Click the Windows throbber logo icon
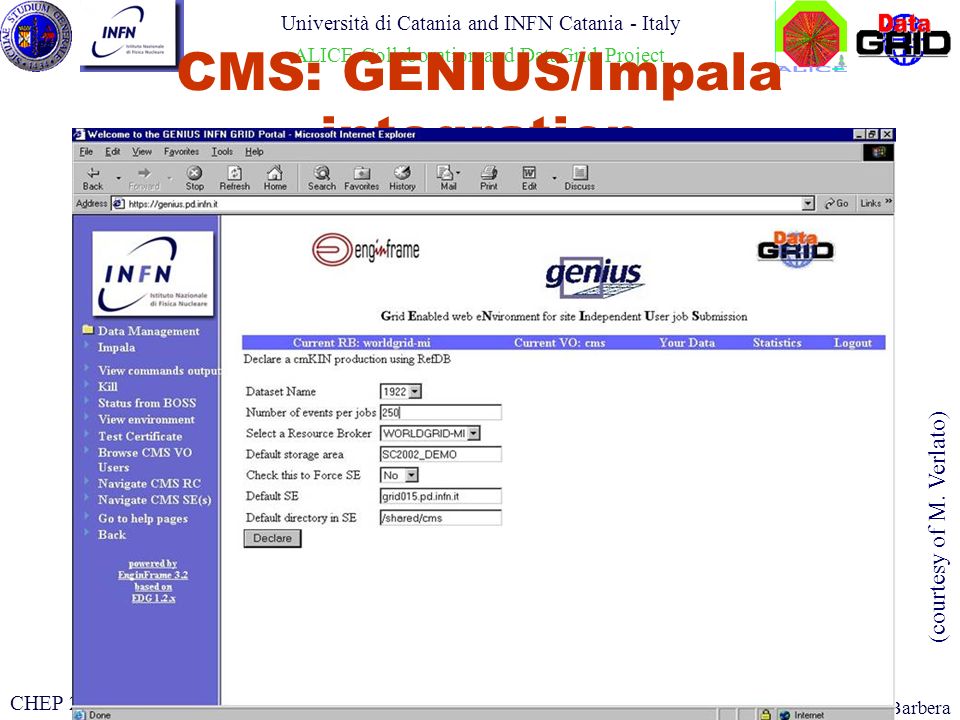 coord(879,152)
